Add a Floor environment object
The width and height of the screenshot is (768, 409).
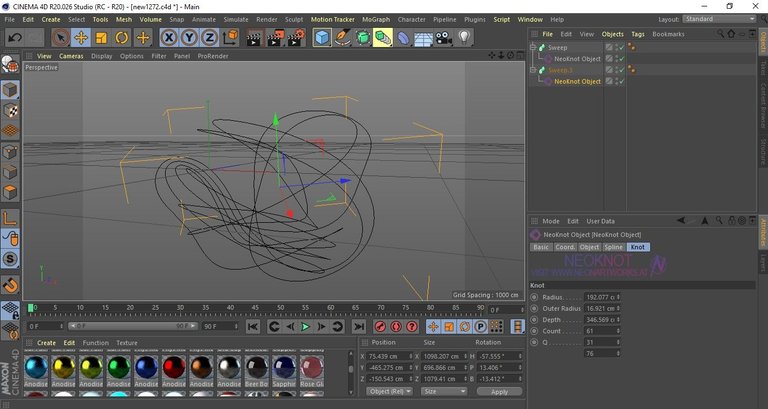[x=423, y=38]
